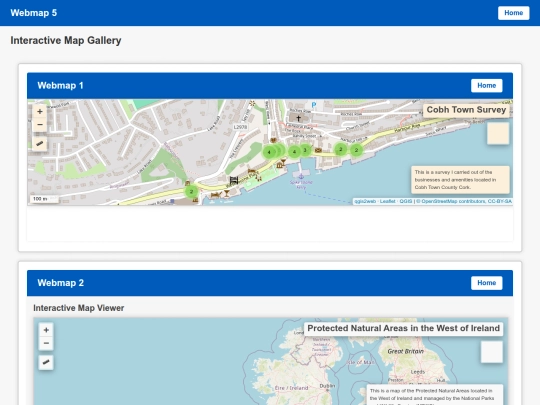Open the QGIS attribution link
540x405 pixels.
click(406, 201)
